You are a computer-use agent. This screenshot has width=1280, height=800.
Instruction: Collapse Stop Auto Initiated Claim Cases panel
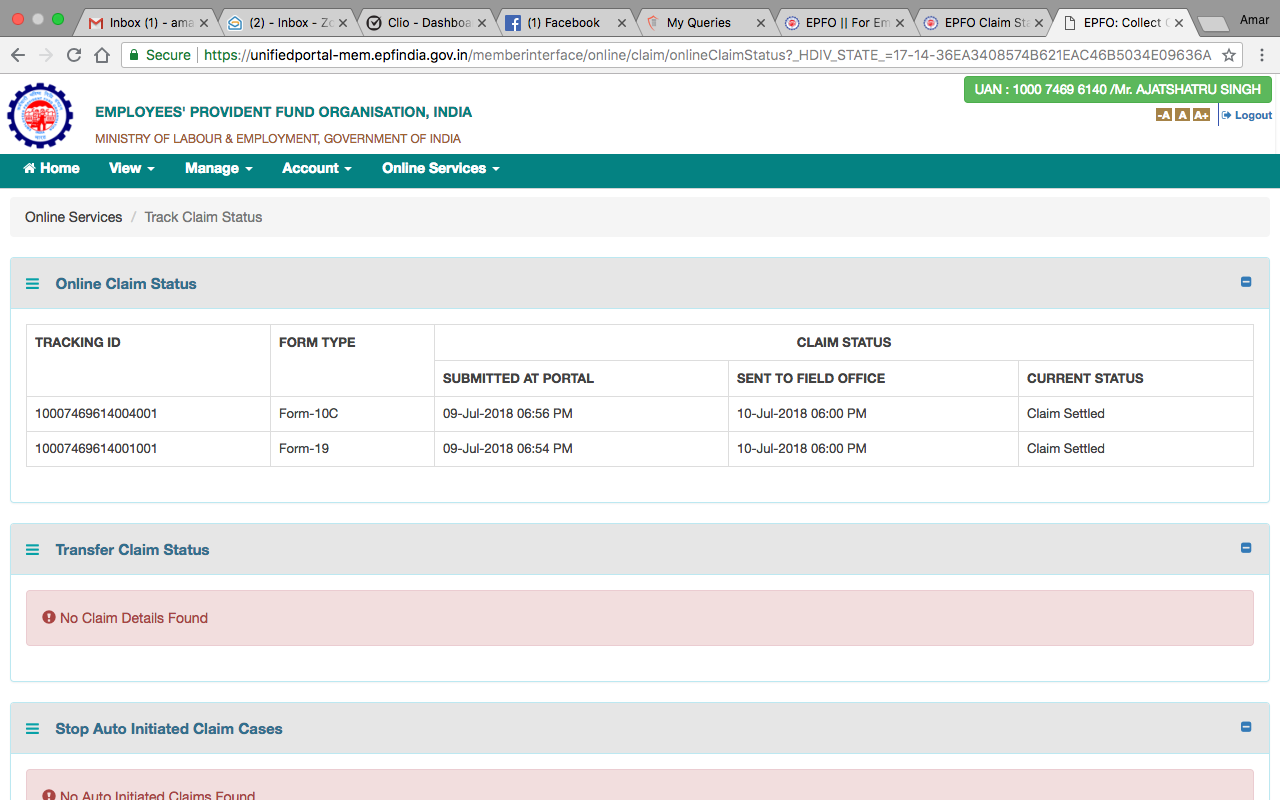pos(1246,727)
